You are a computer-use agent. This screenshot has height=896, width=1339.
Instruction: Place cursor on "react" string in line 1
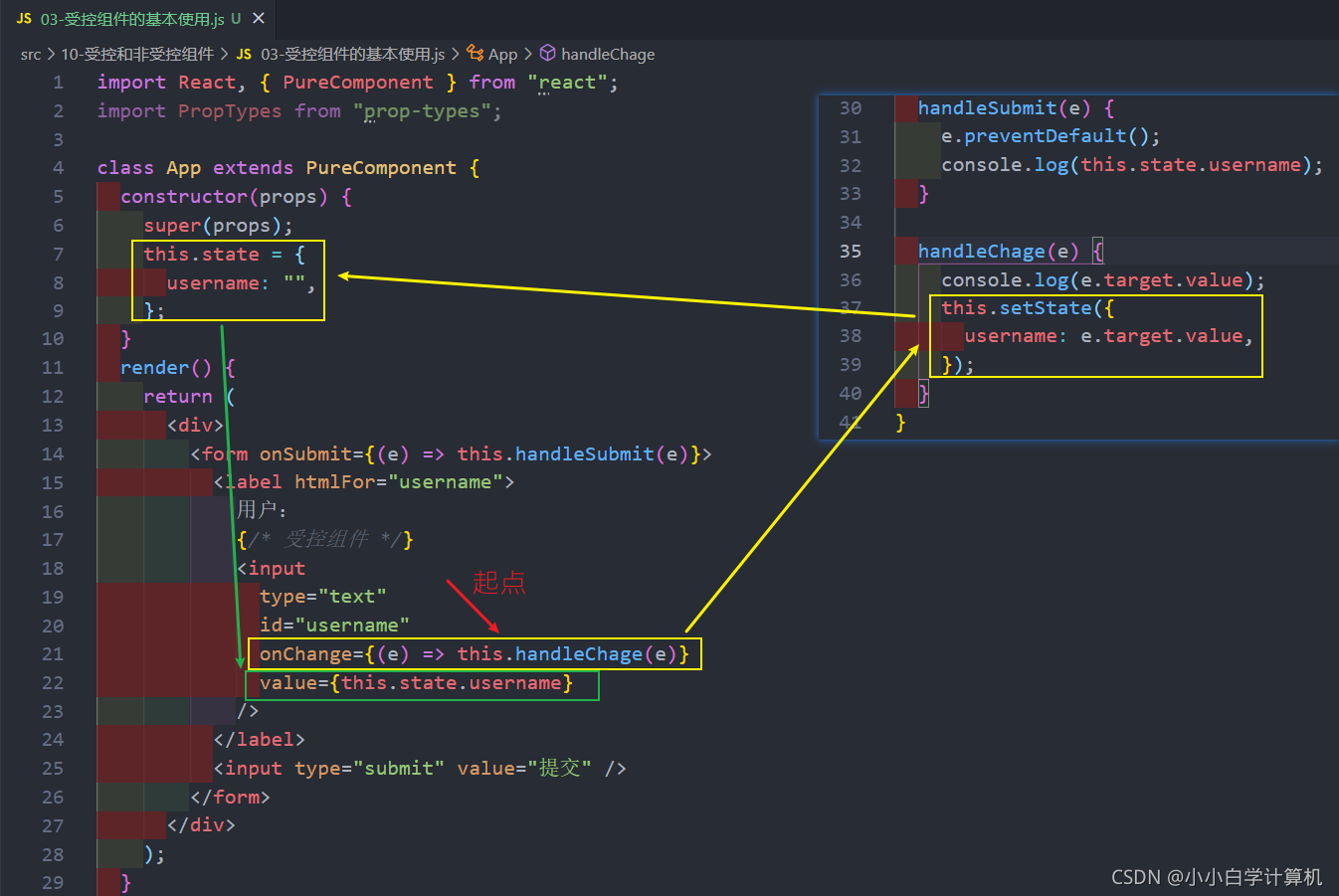567,83
